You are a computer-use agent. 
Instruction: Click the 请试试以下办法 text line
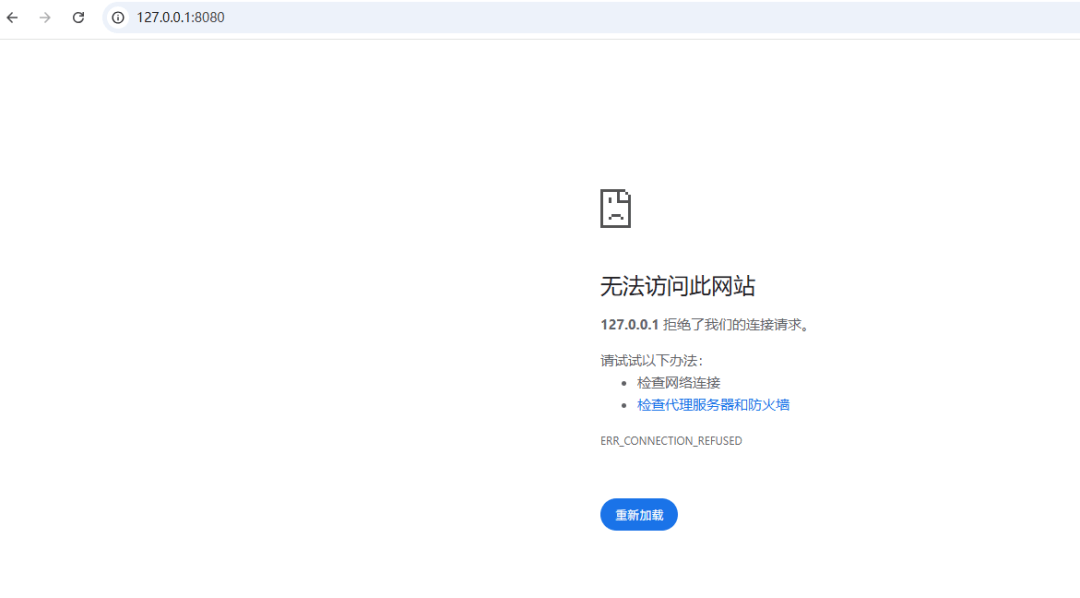pos(652,360)
